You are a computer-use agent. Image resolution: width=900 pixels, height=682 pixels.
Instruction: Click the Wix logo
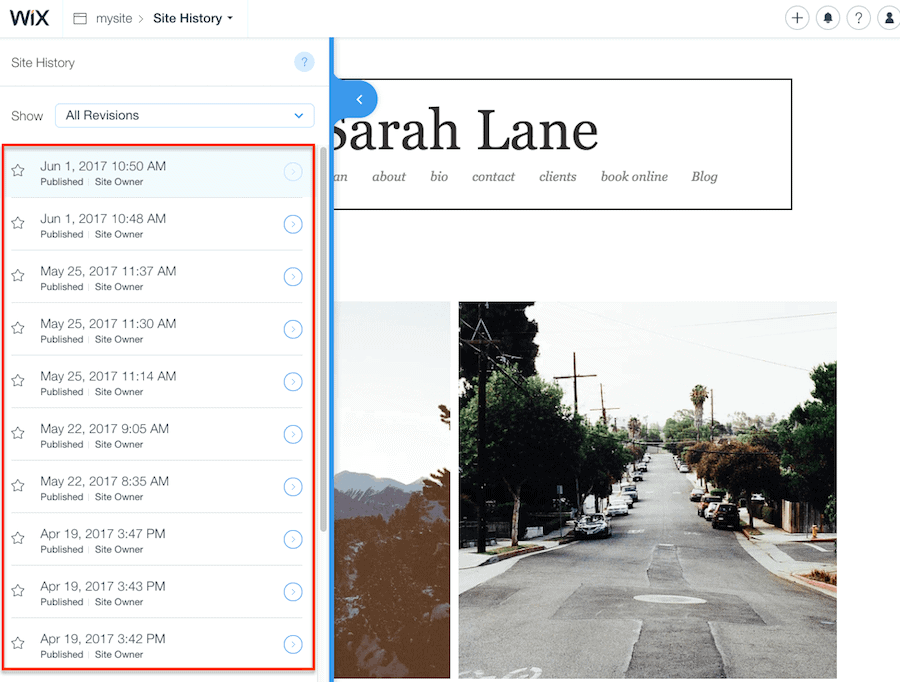point(29,18)
